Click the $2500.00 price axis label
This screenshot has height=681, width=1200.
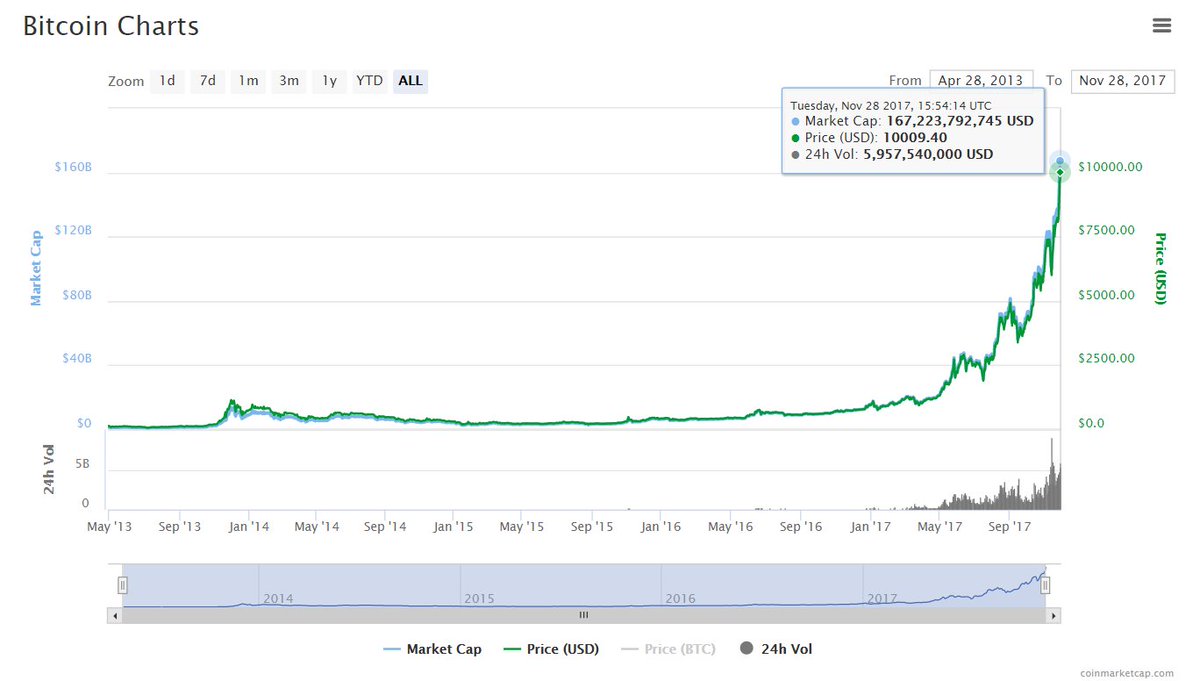(x=1107, y=359)
